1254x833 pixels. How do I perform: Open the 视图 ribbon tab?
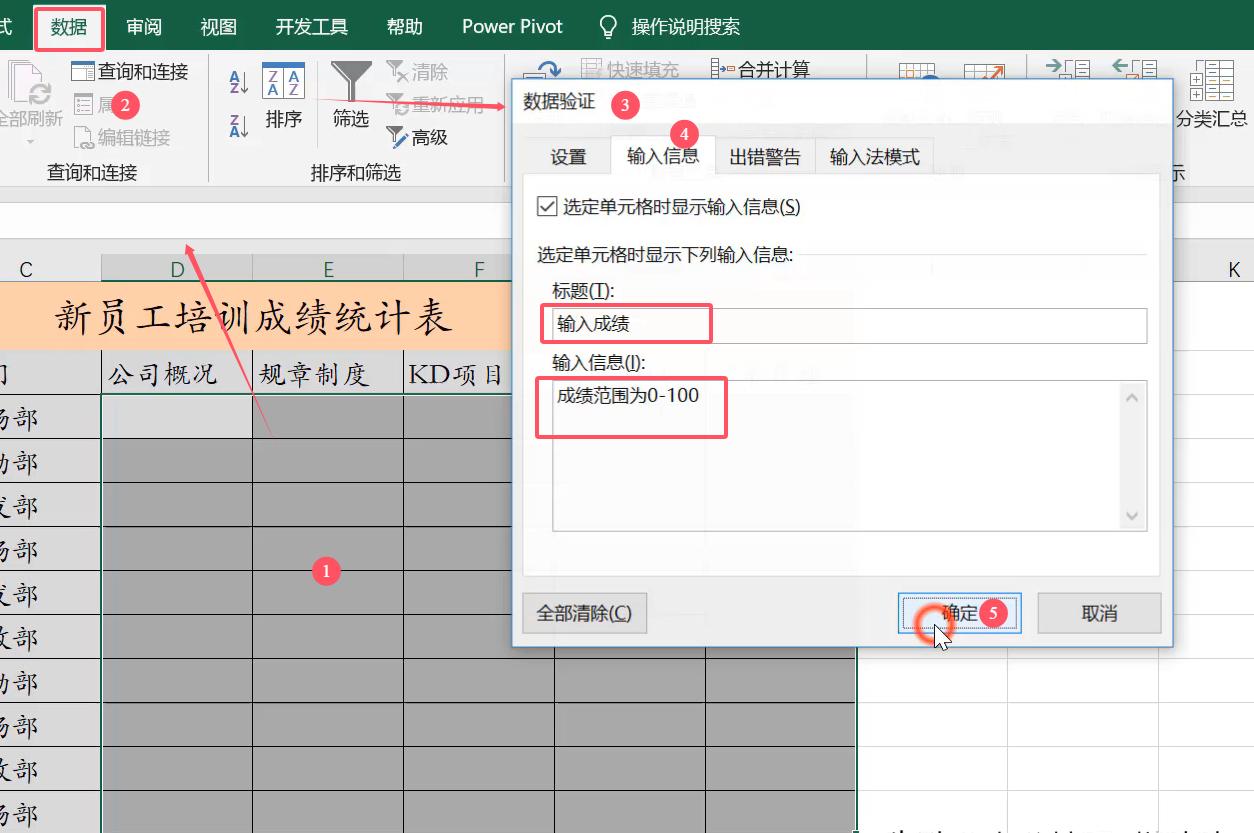[218, 27]
